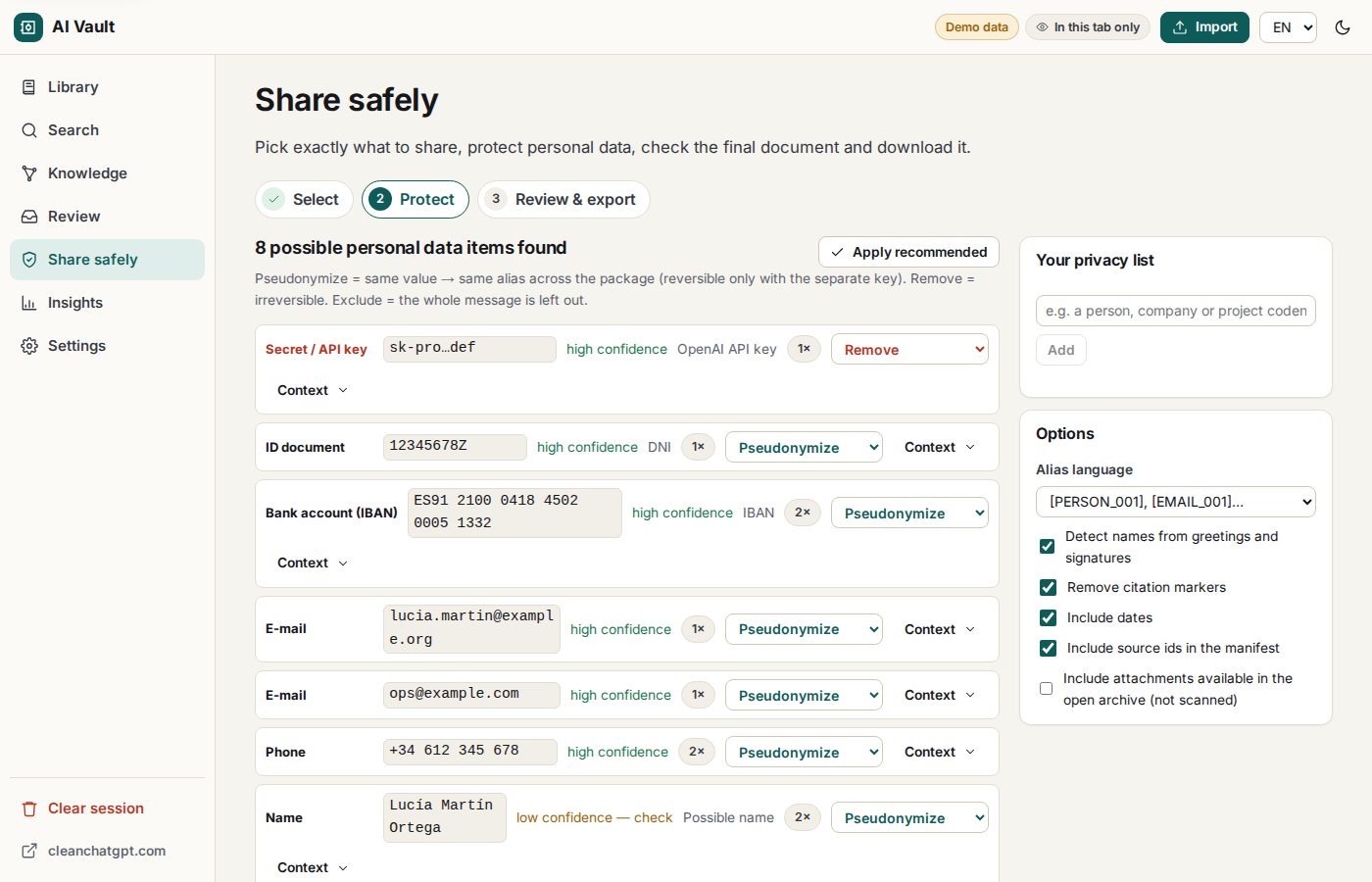Click Apply recommended button
Viewport: 1372px width, 882px height.
(908, 252)
